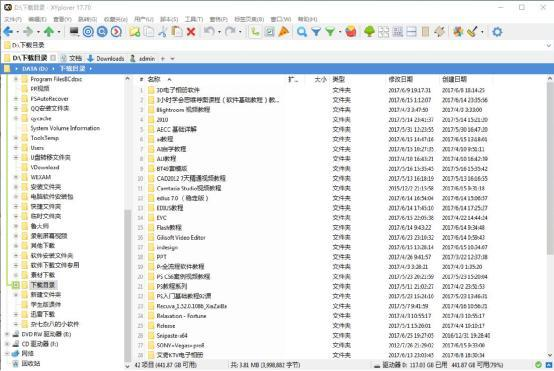The height and width of the screenshot is (371, 554).
Task: Expand the FSAutoRecover tree node
Action: [x=16, y=99]
